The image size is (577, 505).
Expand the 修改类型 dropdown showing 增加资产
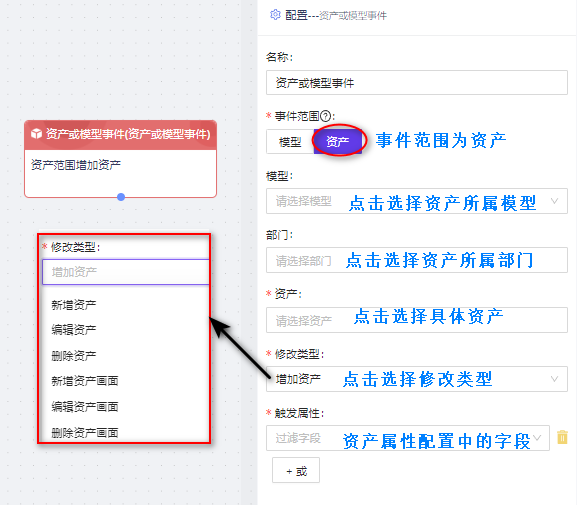(x=417, y=379)
